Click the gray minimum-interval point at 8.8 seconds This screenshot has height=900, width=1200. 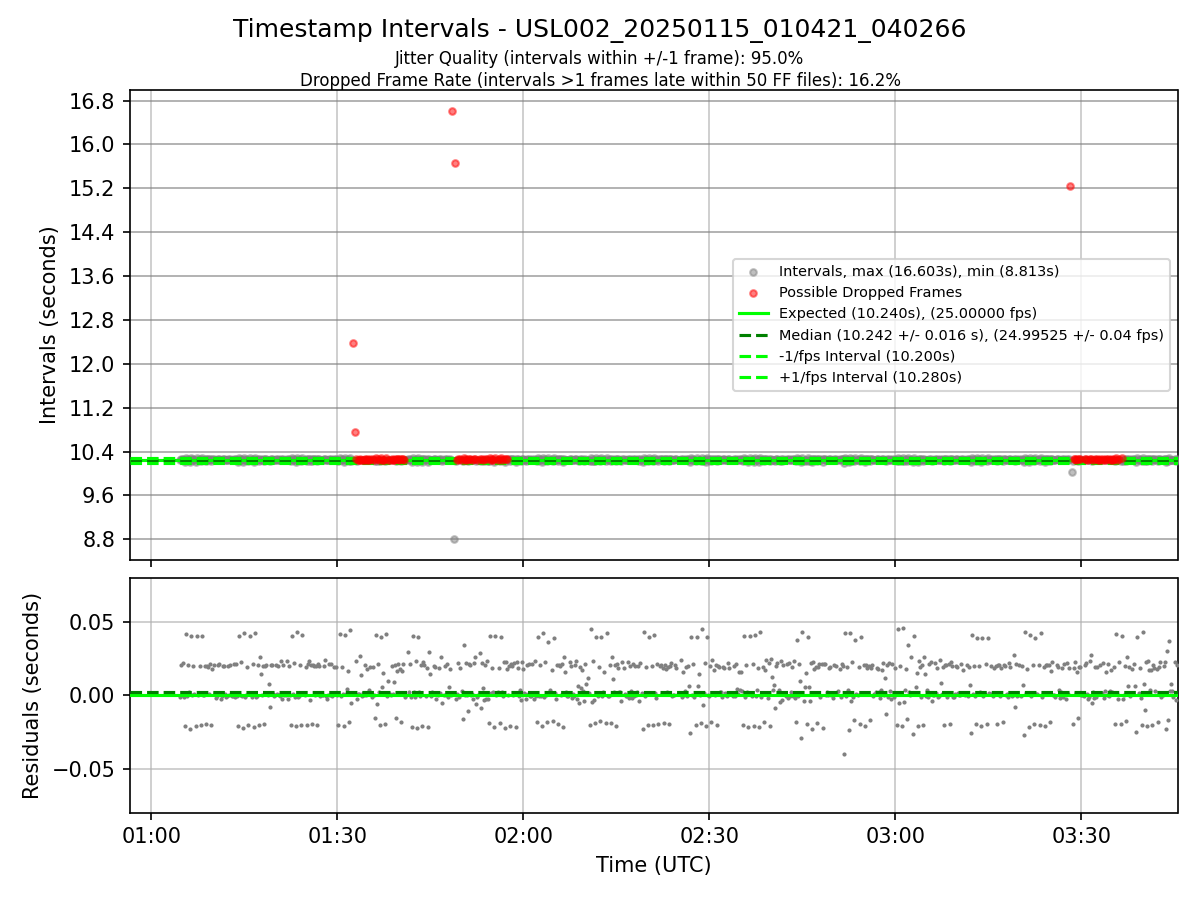pyautogui.click(x=454, y=539)
